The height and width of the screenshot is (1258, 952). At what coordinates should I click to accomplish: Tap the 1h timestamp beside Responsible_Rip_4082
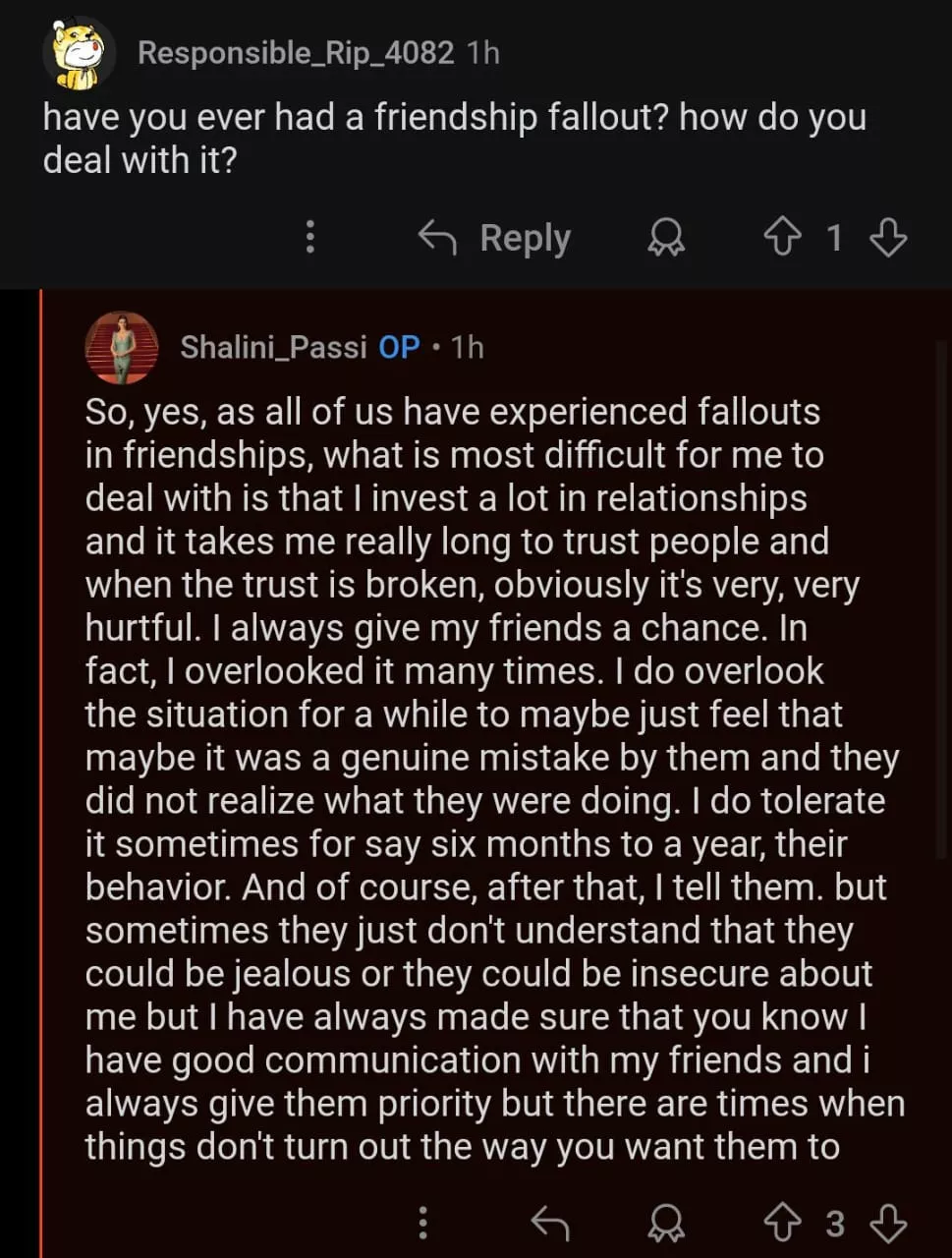click(483, 53)
